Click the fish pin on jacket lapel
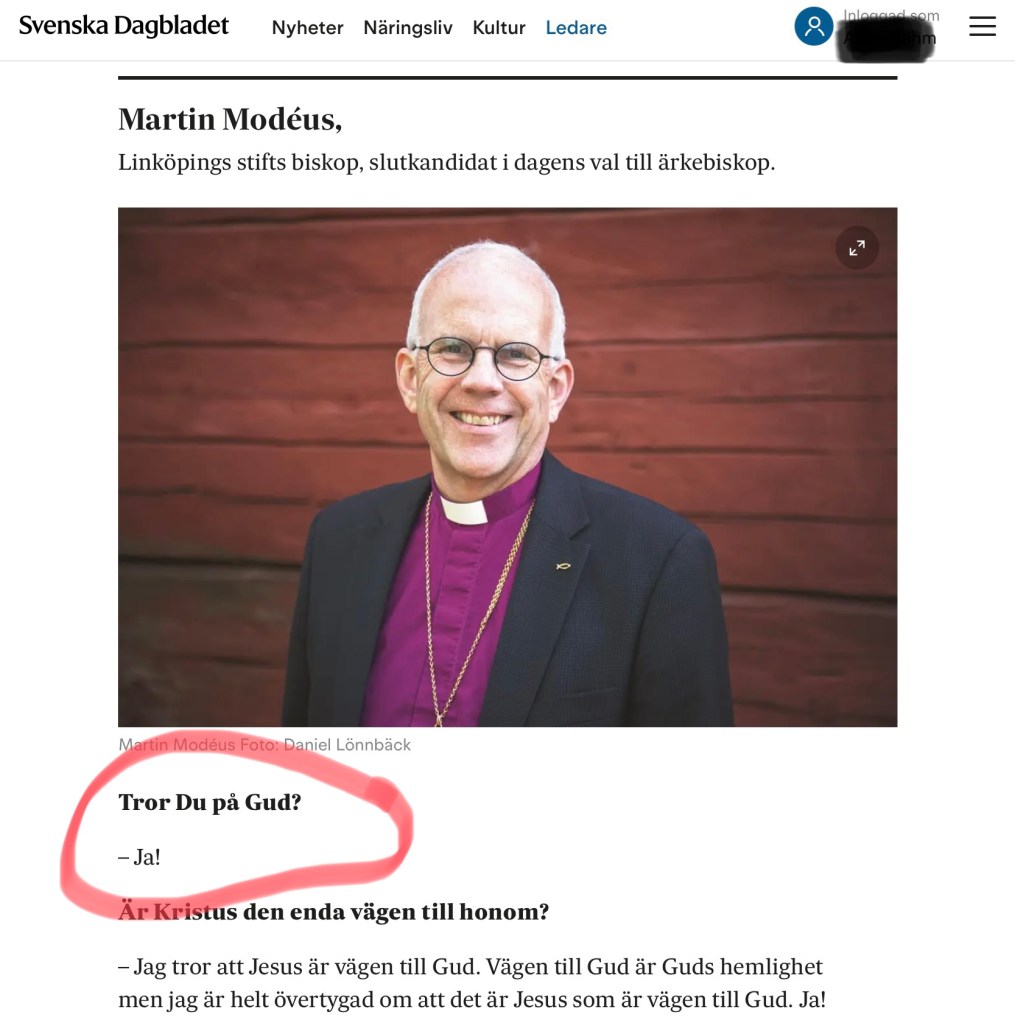The image size is (1015, 1023). [x=563, y=566]
